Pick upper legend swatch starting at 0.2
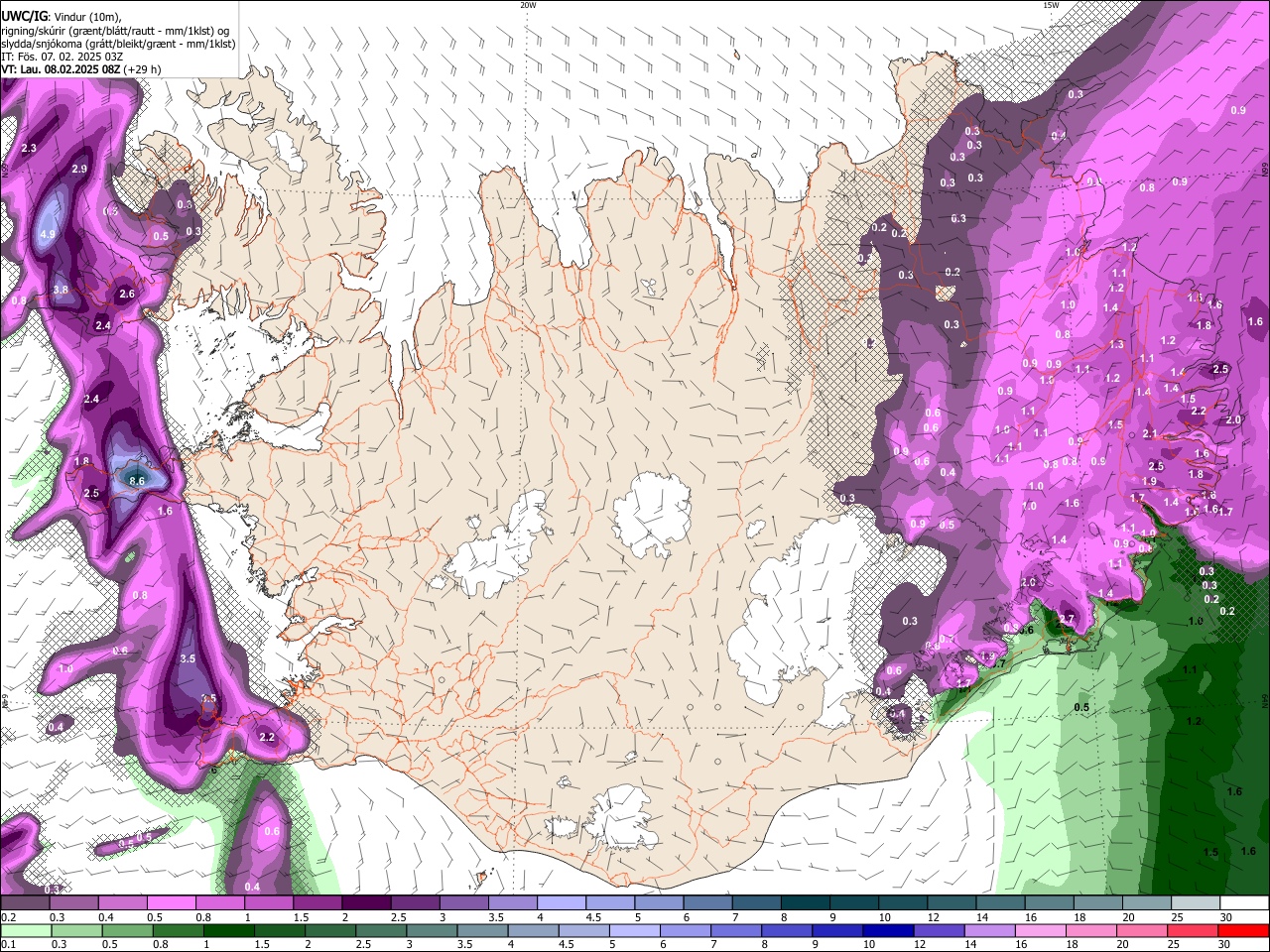The height and width of the screenshot is (952, 1270). click(24, 903)
